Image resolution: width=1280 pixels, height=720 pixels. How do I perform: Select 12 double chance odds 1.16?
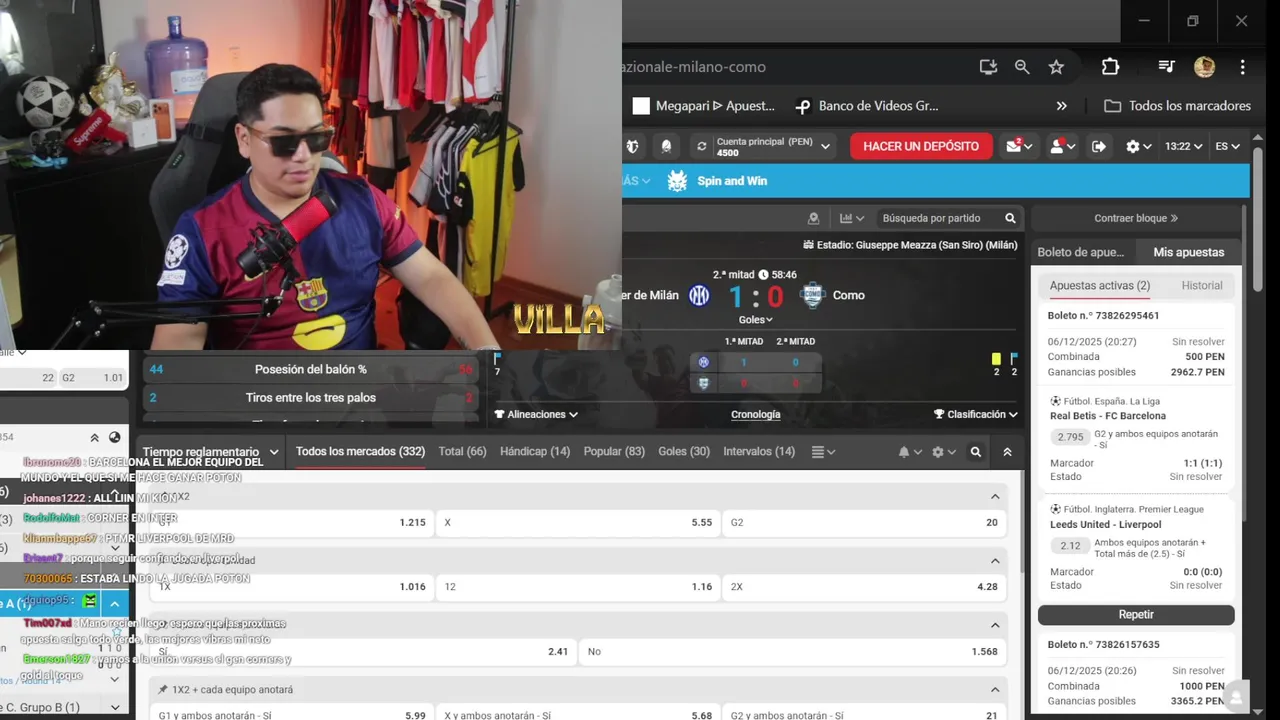[x=577, y=587]
